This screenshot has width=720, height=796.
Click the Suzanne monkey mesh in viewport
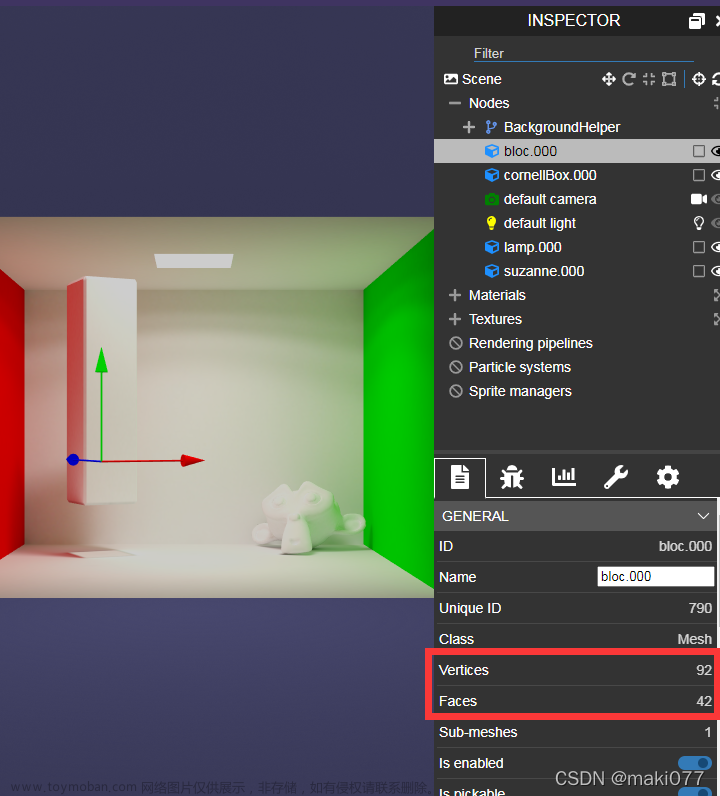click(x=308, y=519)
